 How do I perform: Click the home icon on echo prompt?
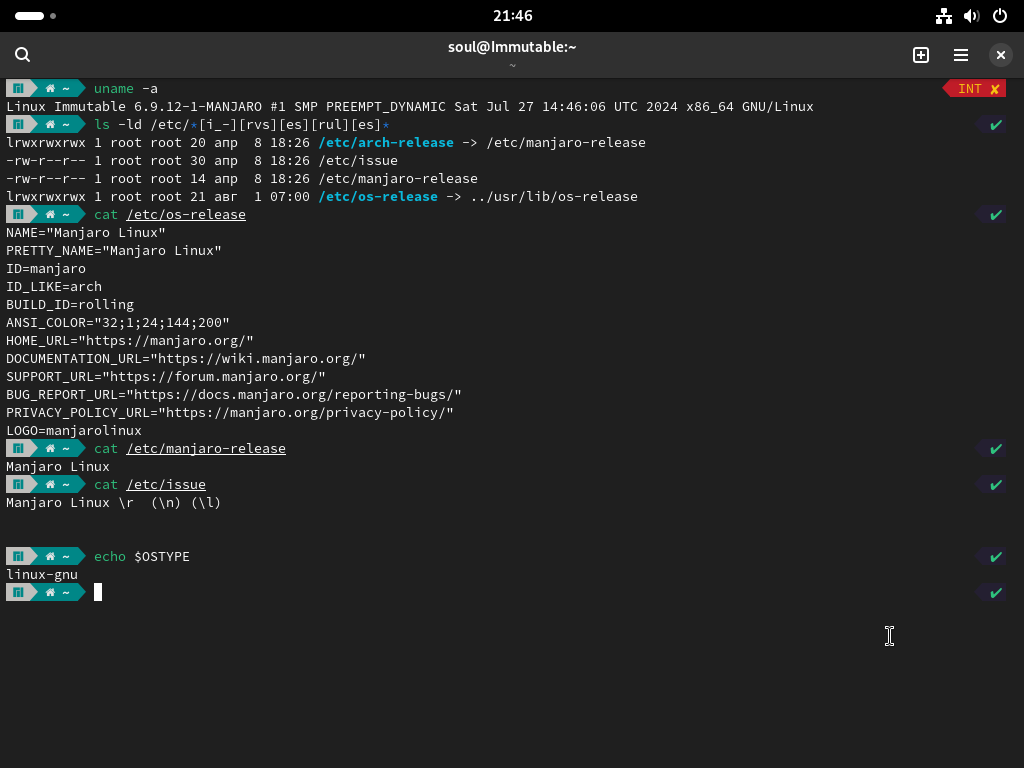tap(50, 556)
